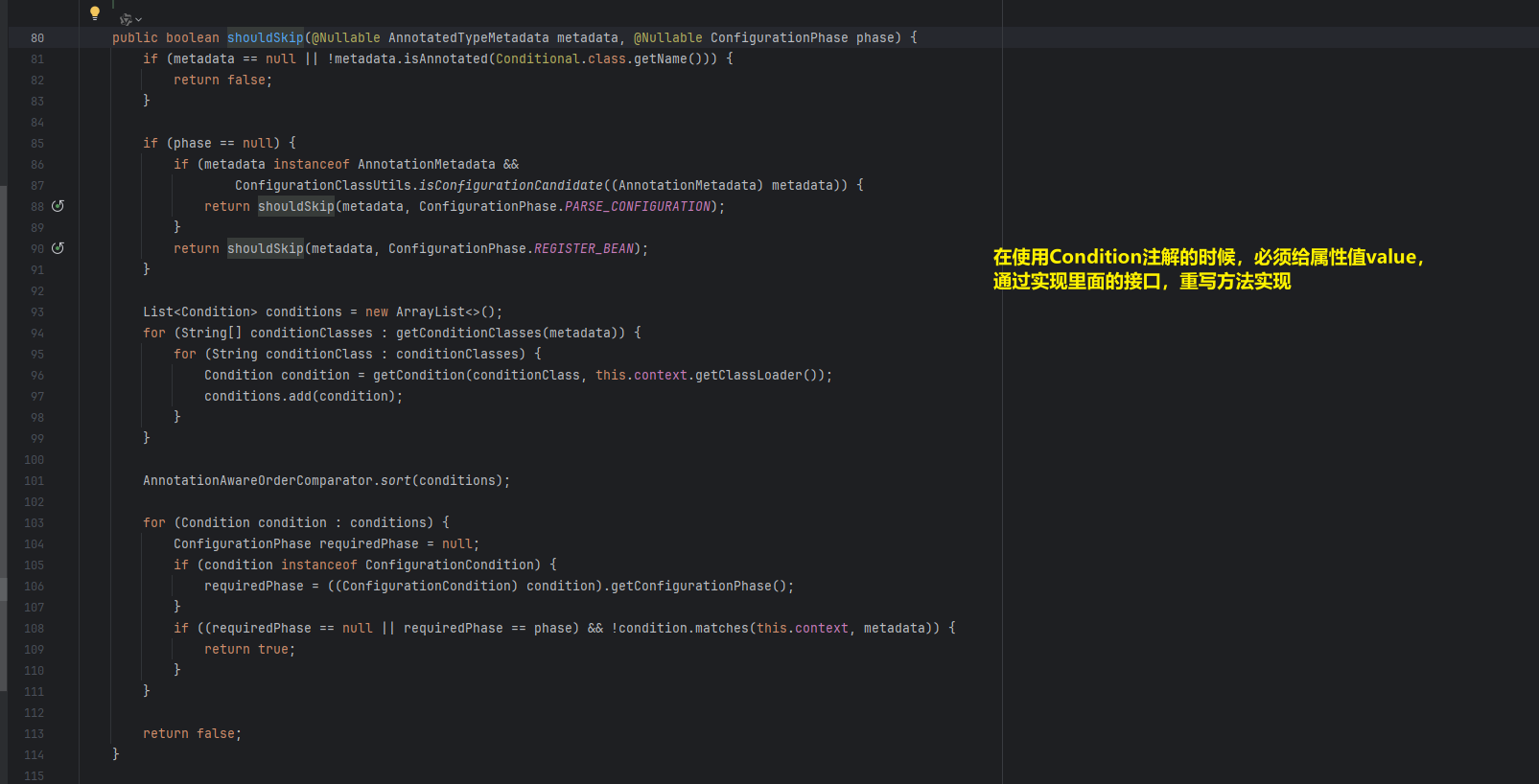Viewport: 1539px width, 784px height.
Task: Click the yellow intention lightbulb icon
Action: (95, 13)
